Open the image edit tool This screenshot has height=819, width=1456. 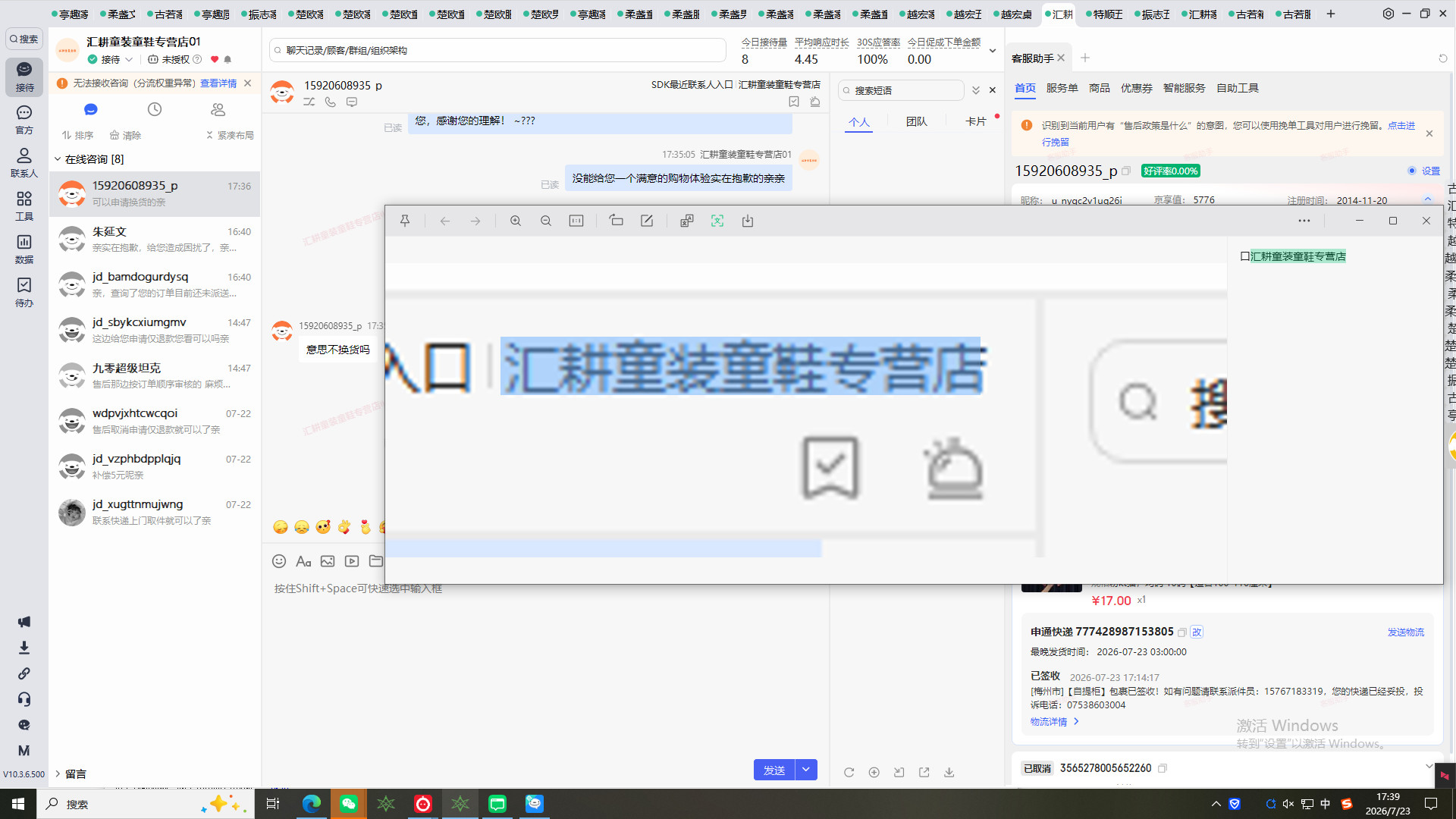click(647, 221)
